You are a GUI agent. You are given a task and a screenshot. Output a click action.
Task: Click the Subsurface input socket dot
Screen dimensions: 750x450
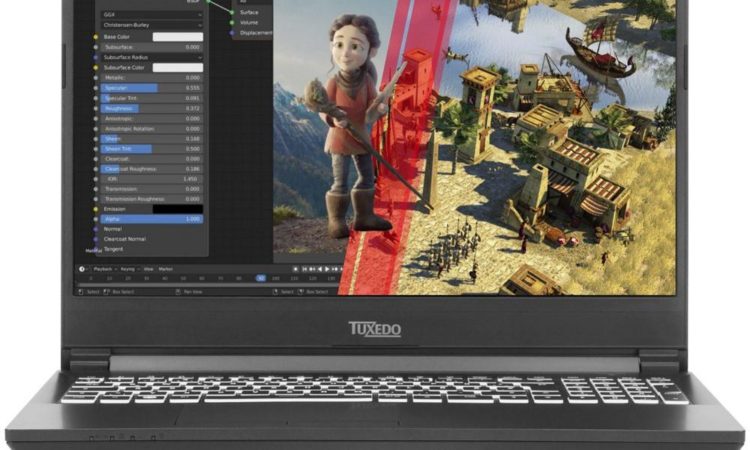pos(96,47)
